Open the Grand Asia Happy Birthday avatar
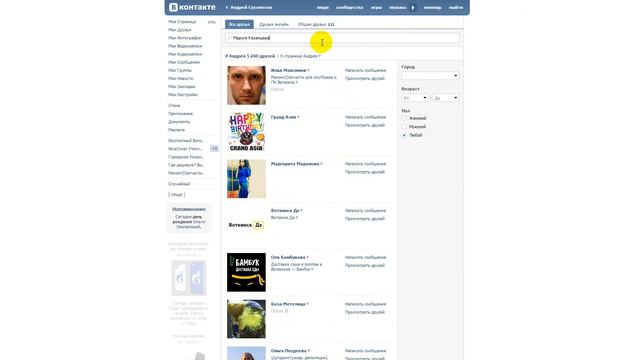The image size is (640, 360). [x=246, y=132]
